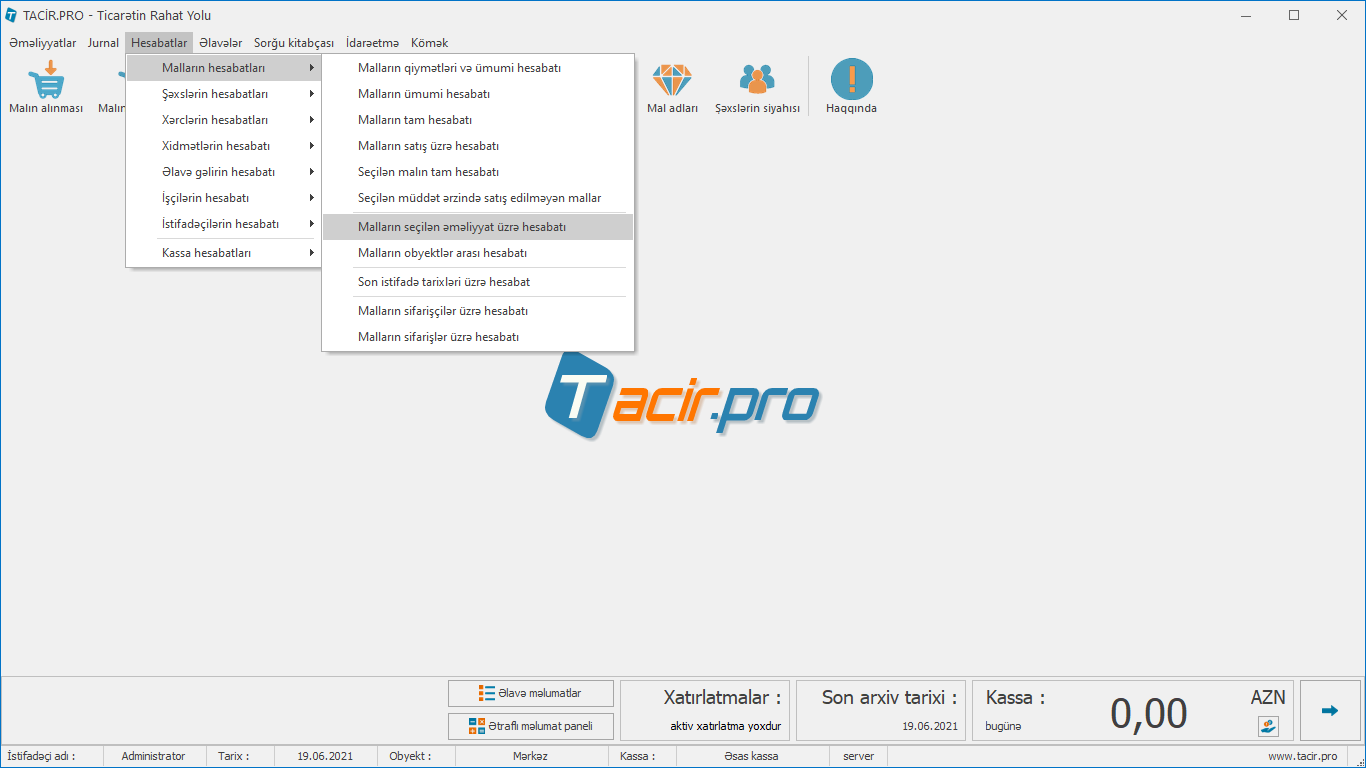Open Ətraflı məlumat paneli
The width and height of the screenshot is (1366, 768).
(x=530, y=726)
